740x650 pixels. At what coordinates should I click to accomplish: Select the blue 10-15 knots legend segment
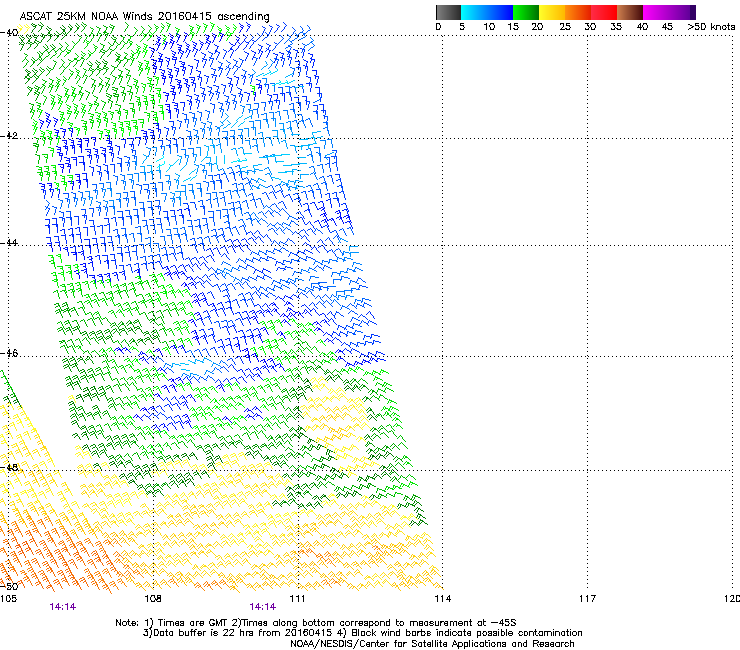click(500, 12)
